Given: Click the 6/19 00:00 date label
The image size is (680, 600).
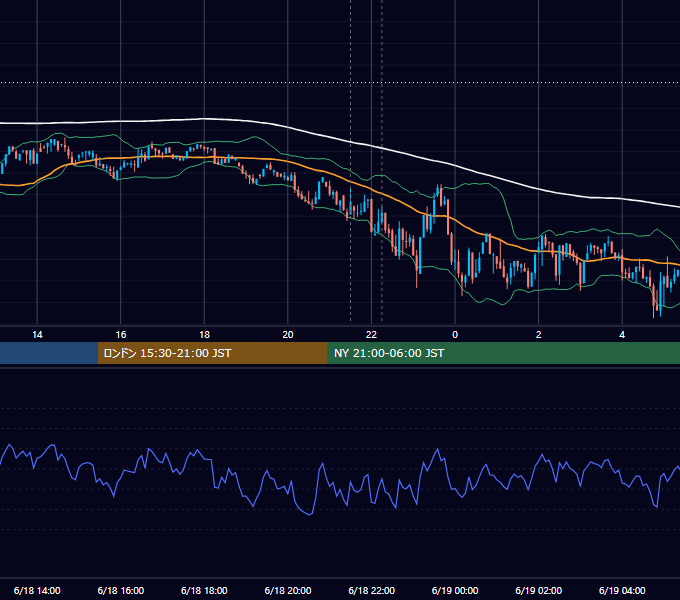Looking at the screenshot, I should 455,590.
